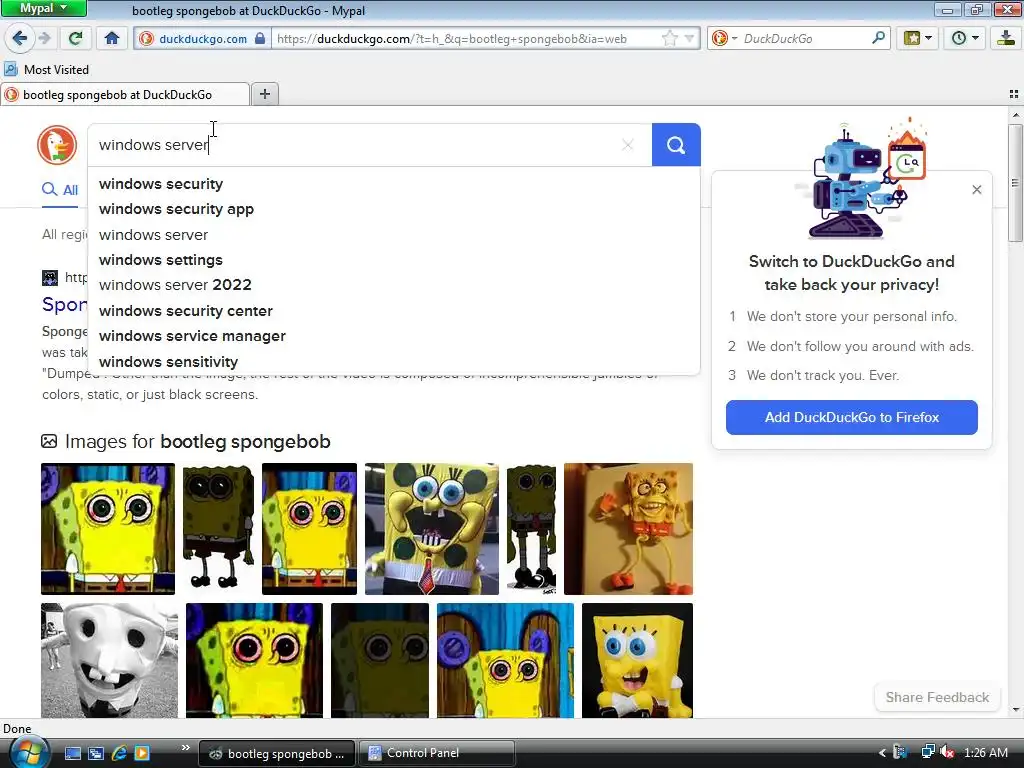Screen dimensions: 1024x768
Task: Switch to Control Panel taskbar button
Action: pos(438,753)
